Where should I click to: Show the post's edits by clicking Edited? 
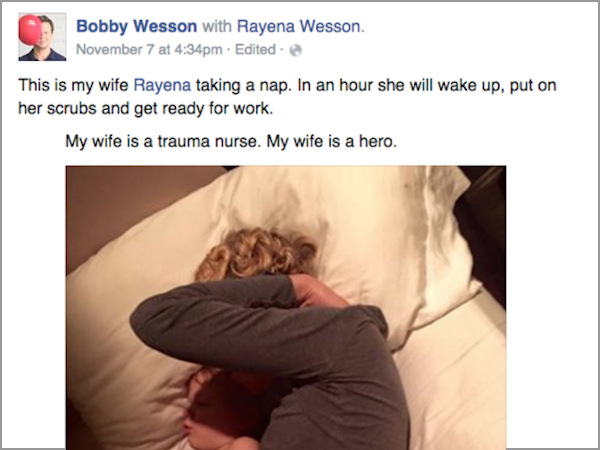coord(255,50)
